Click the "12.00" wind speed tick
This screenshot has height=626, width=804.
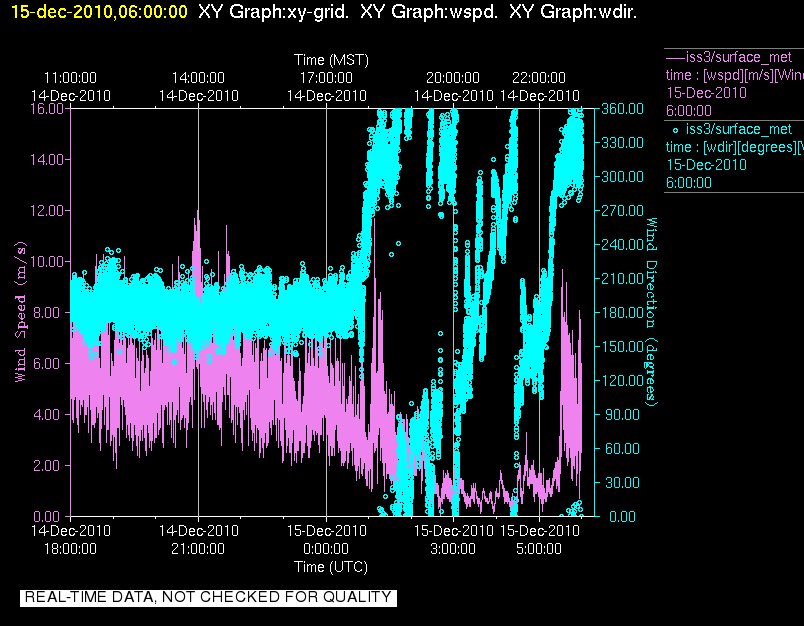click(47, 211)
